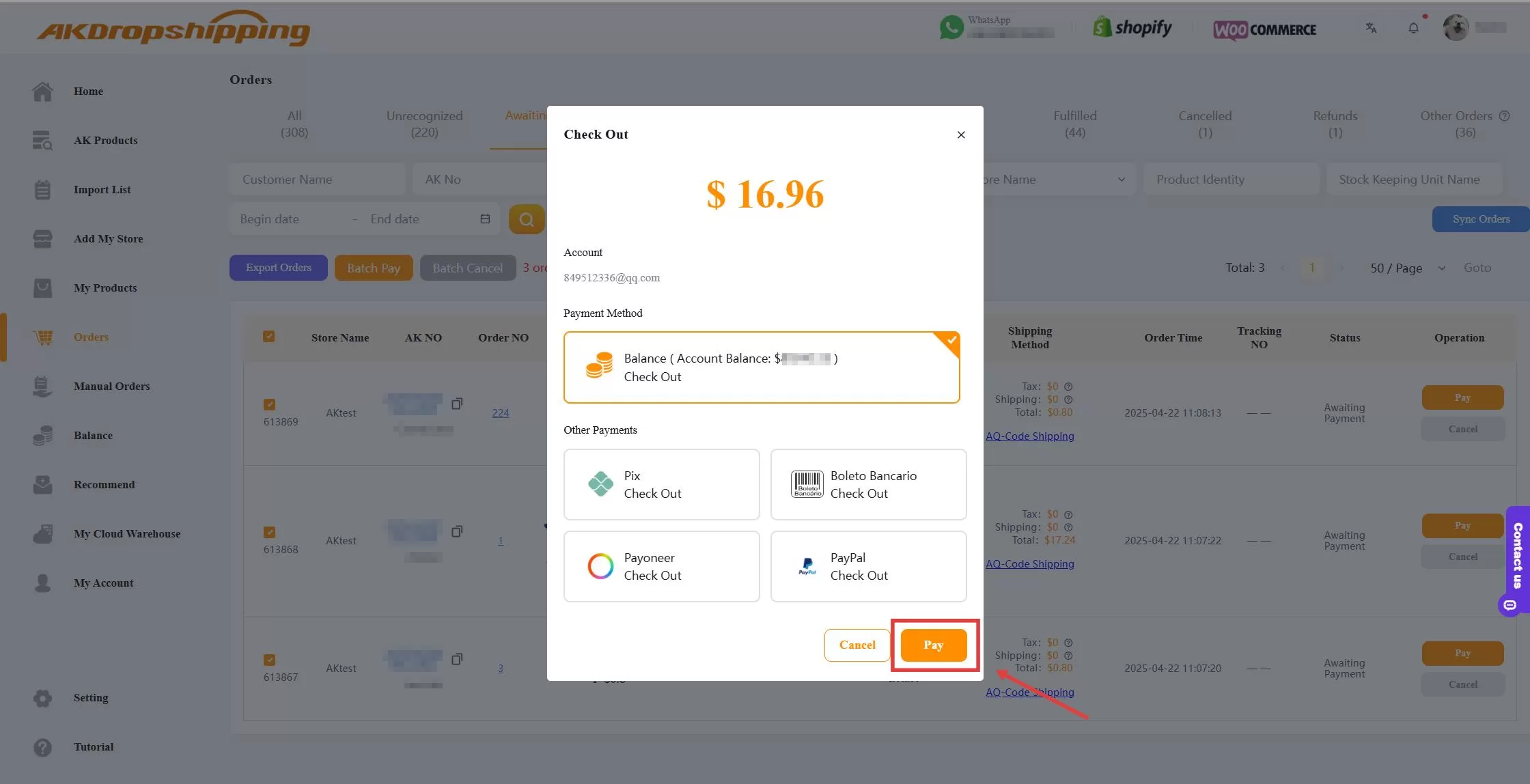
Task: Open AQ-Code Shipping link for order 613867
Action: tap(1030, 691)
